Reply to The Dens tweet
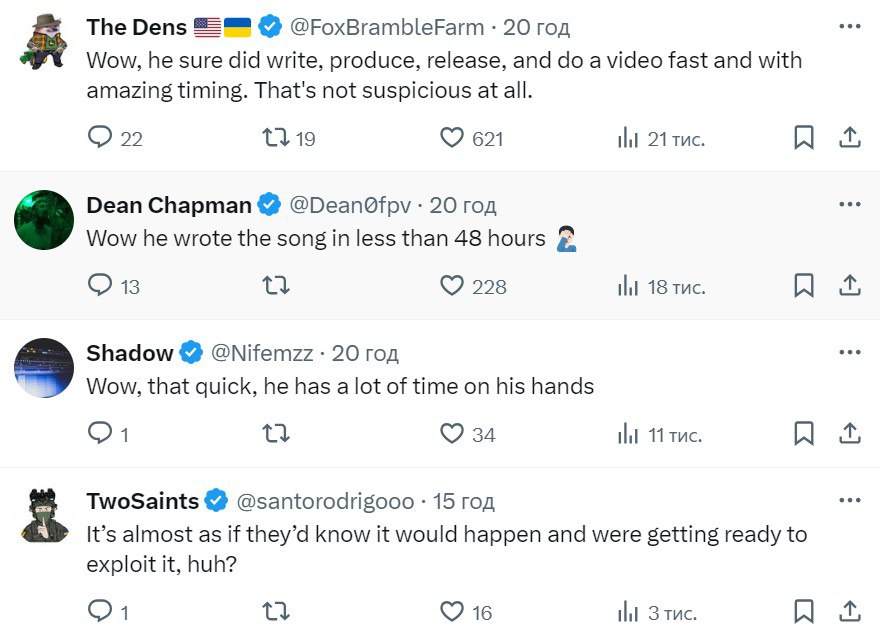Viewport: 880px width, 643px height. click(101, 138)
